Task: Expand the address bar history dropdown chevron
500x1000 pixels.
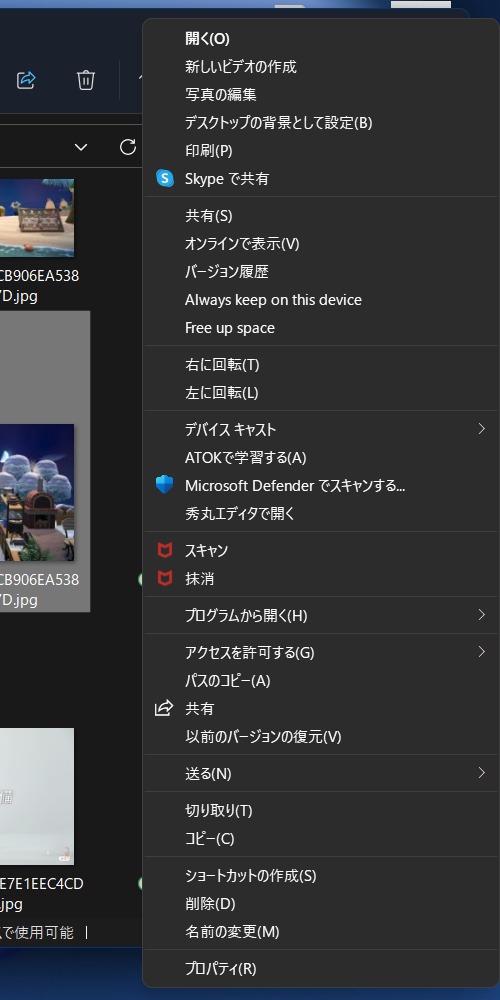Action: [81, 147]
